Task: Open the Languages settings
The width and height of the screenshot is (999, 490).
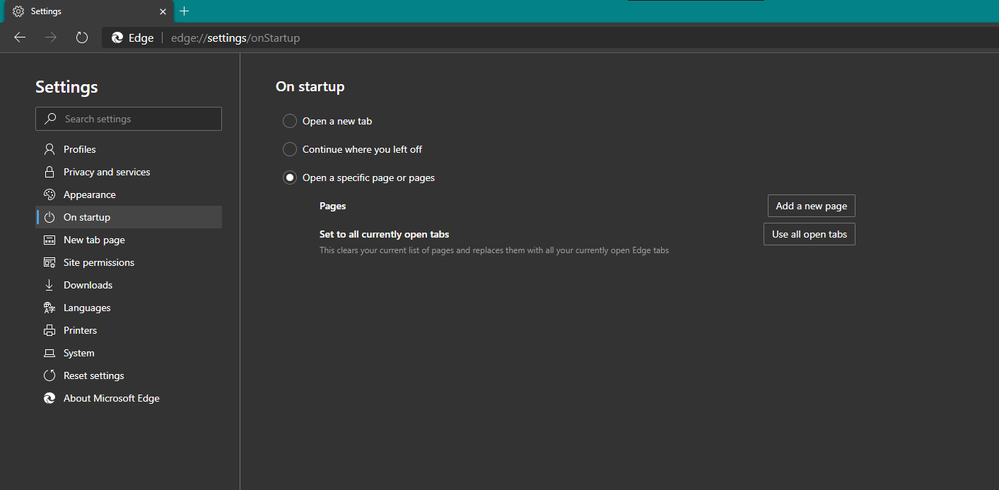Action: click(x=129, y=308)
